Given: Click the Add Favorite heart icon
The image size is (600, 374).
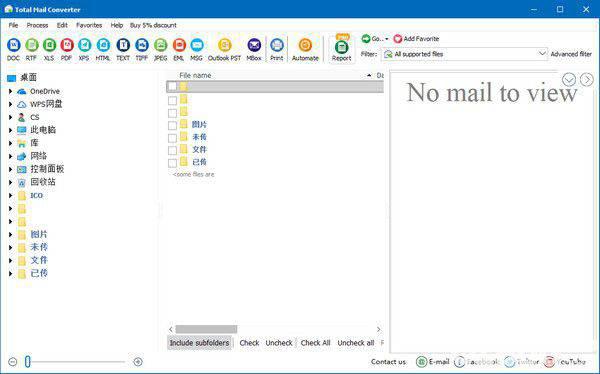Looking at the screenshot, I should [398, 39].
